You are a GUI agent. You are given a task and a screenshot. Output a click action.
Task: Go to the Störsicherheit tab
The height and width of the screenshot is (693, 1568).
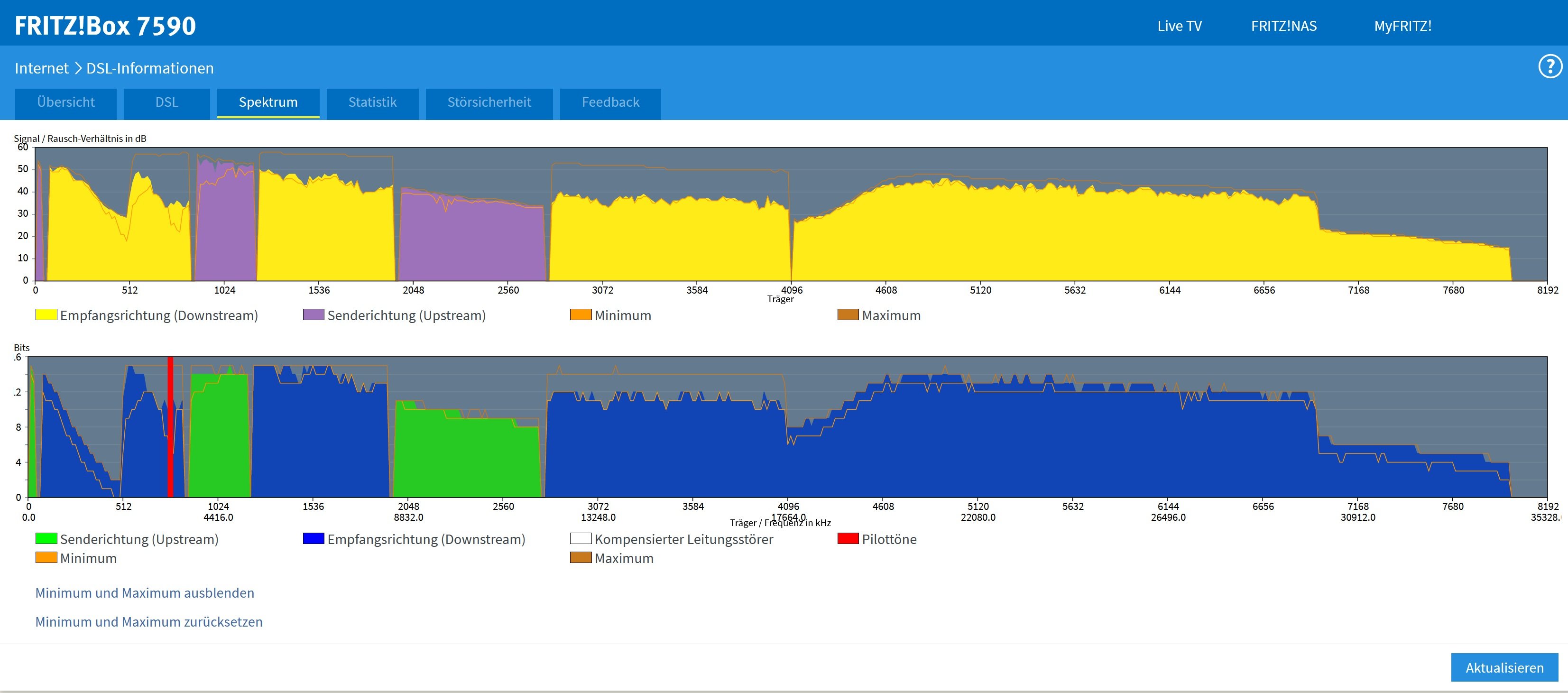489,102
